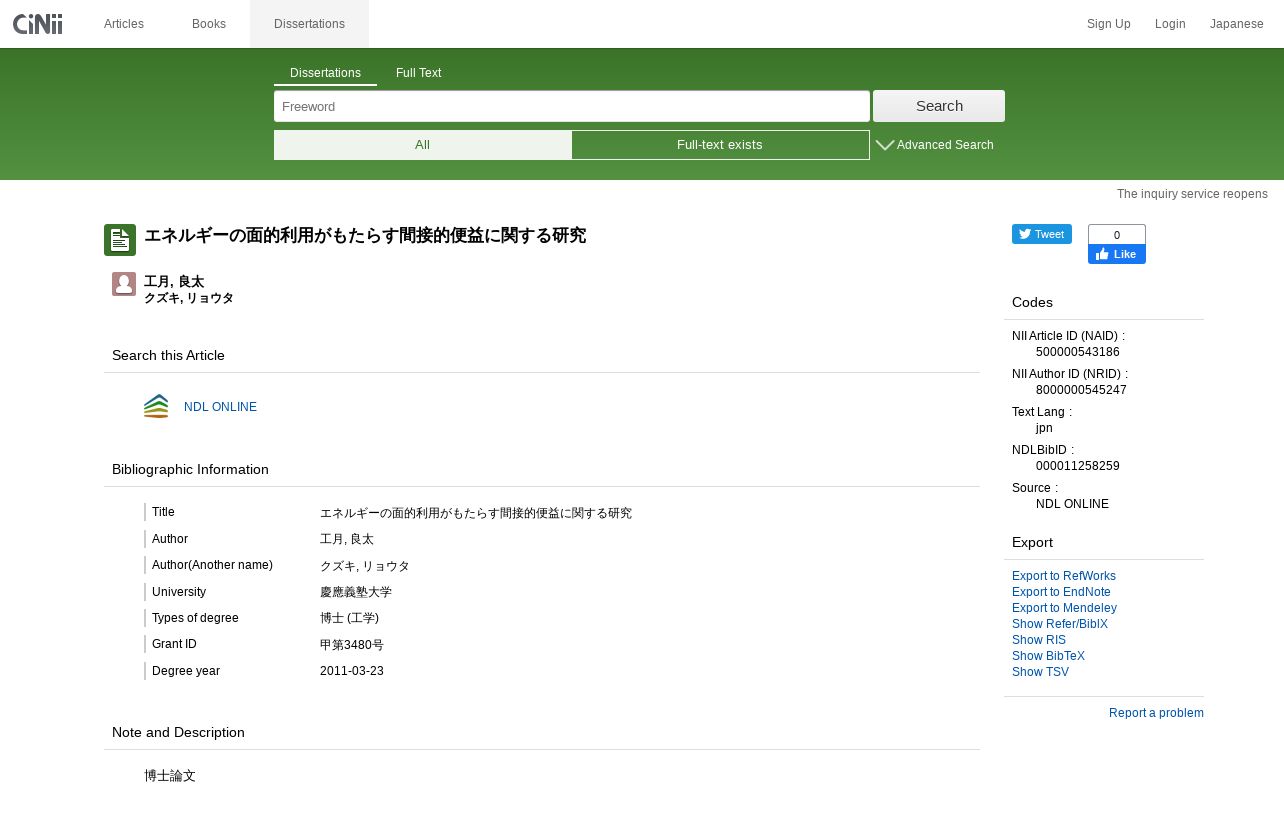This screenshot has height=834, width=1284.
Task: Open the Dissertations top navigation tab
Action: click(309, 24)
